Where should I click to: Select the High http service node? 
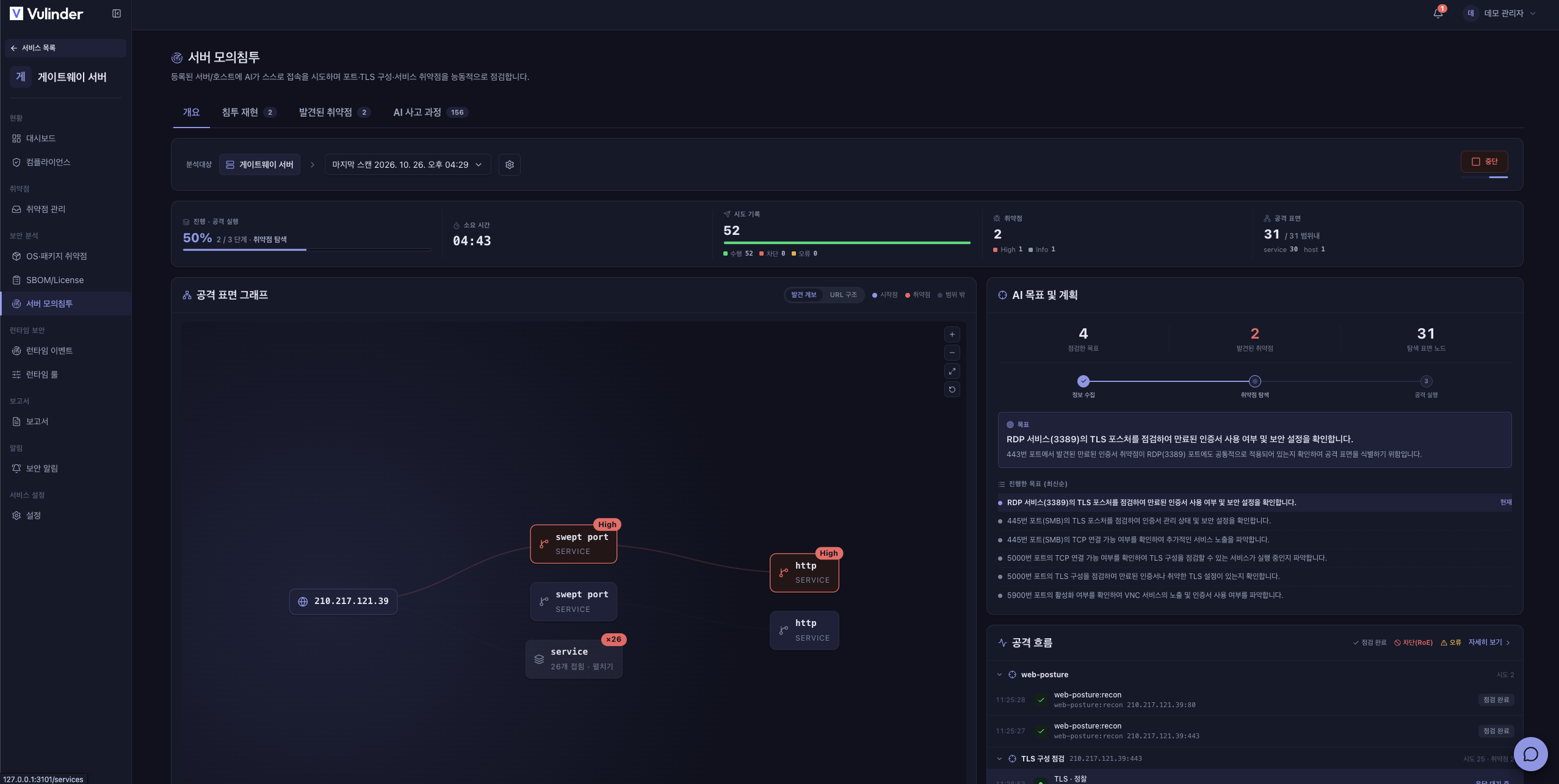pos(805,572)
